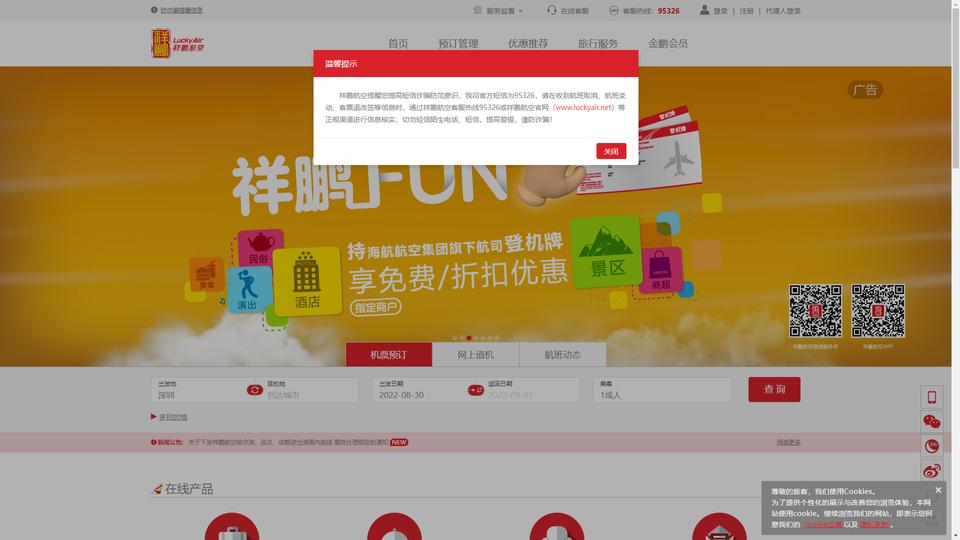
Task: Click the 商超 shopping bag tile
Action: [x=661, y=270]
